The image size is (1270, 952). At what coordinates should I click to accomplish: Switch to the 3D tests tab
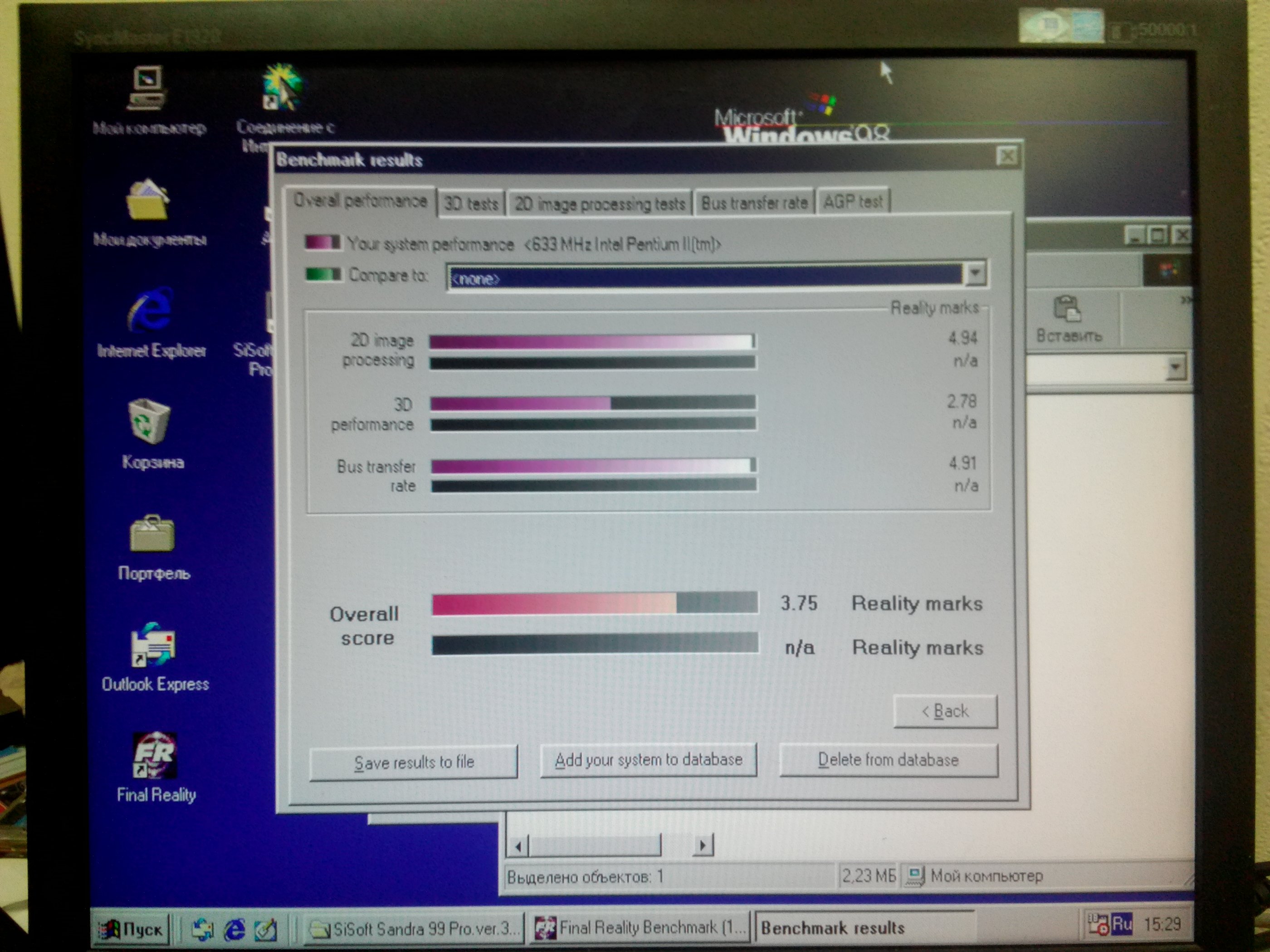(x=471, y=204)
